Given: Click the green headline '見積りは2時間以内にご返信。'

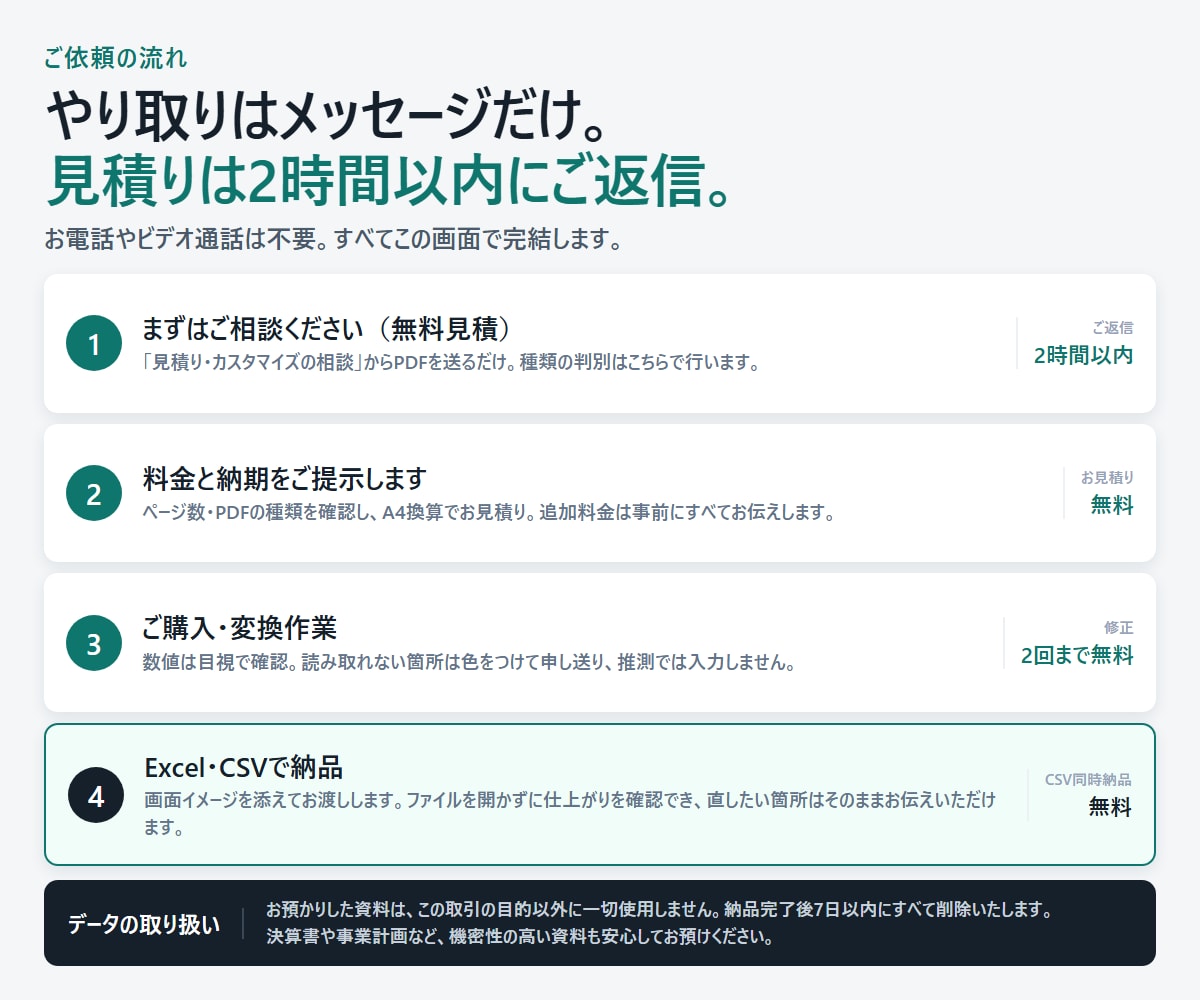Looking at the screenshot, I should coord(387,181).
